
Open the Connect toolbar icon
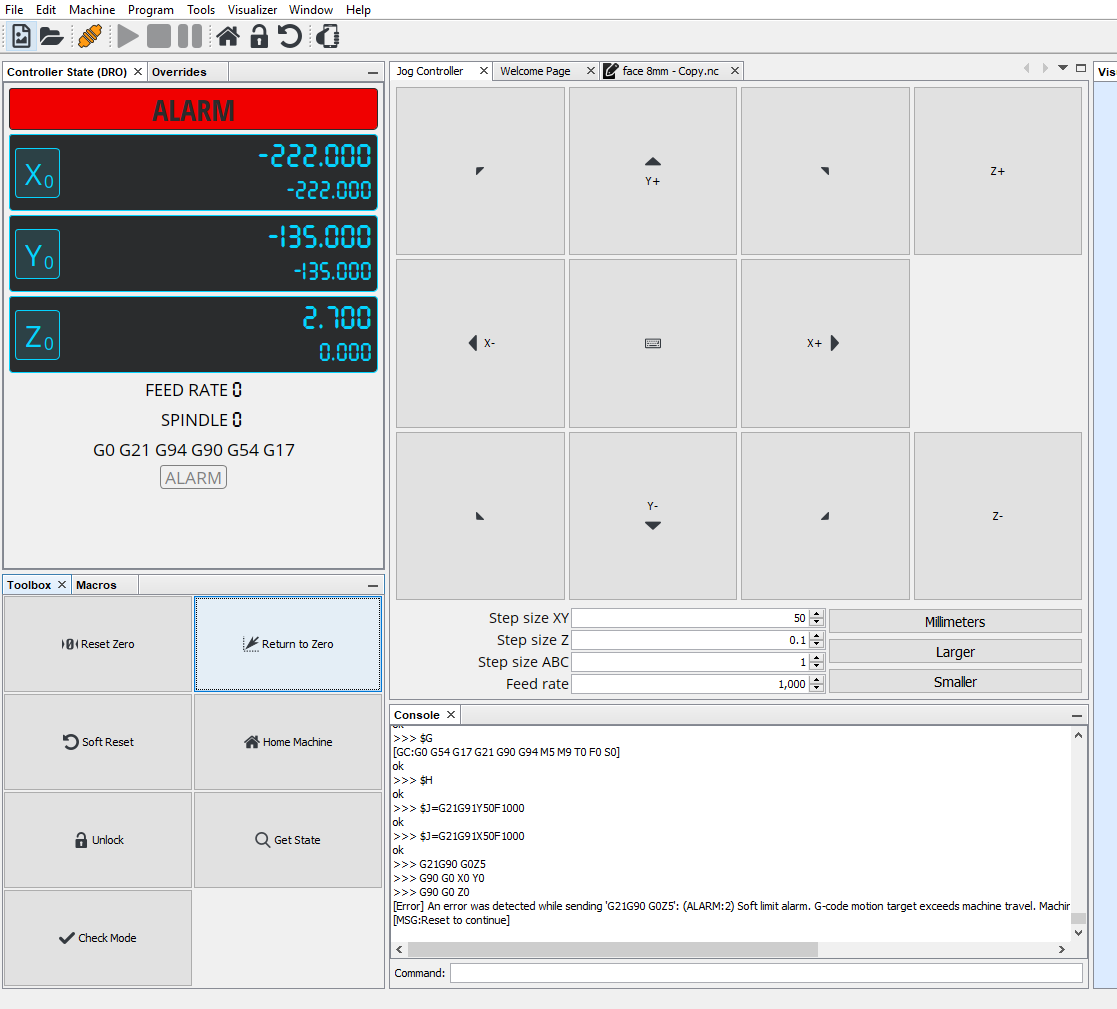[88, 36]
